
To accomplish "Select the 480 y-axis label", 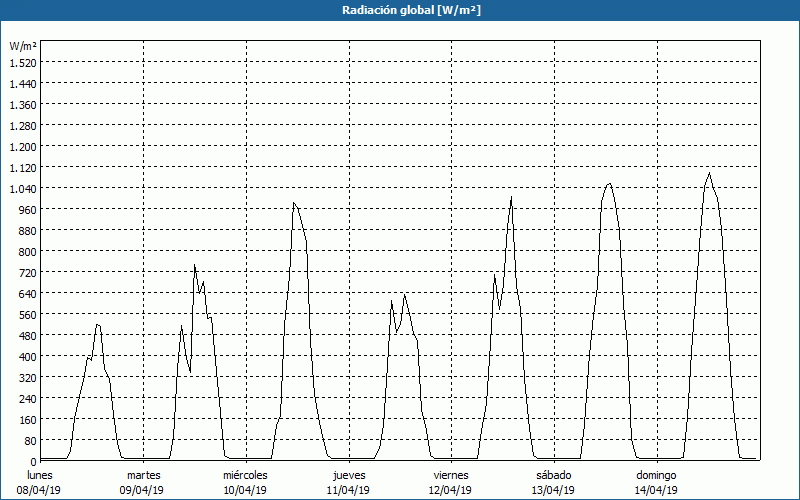I will (x=29, y=336).
